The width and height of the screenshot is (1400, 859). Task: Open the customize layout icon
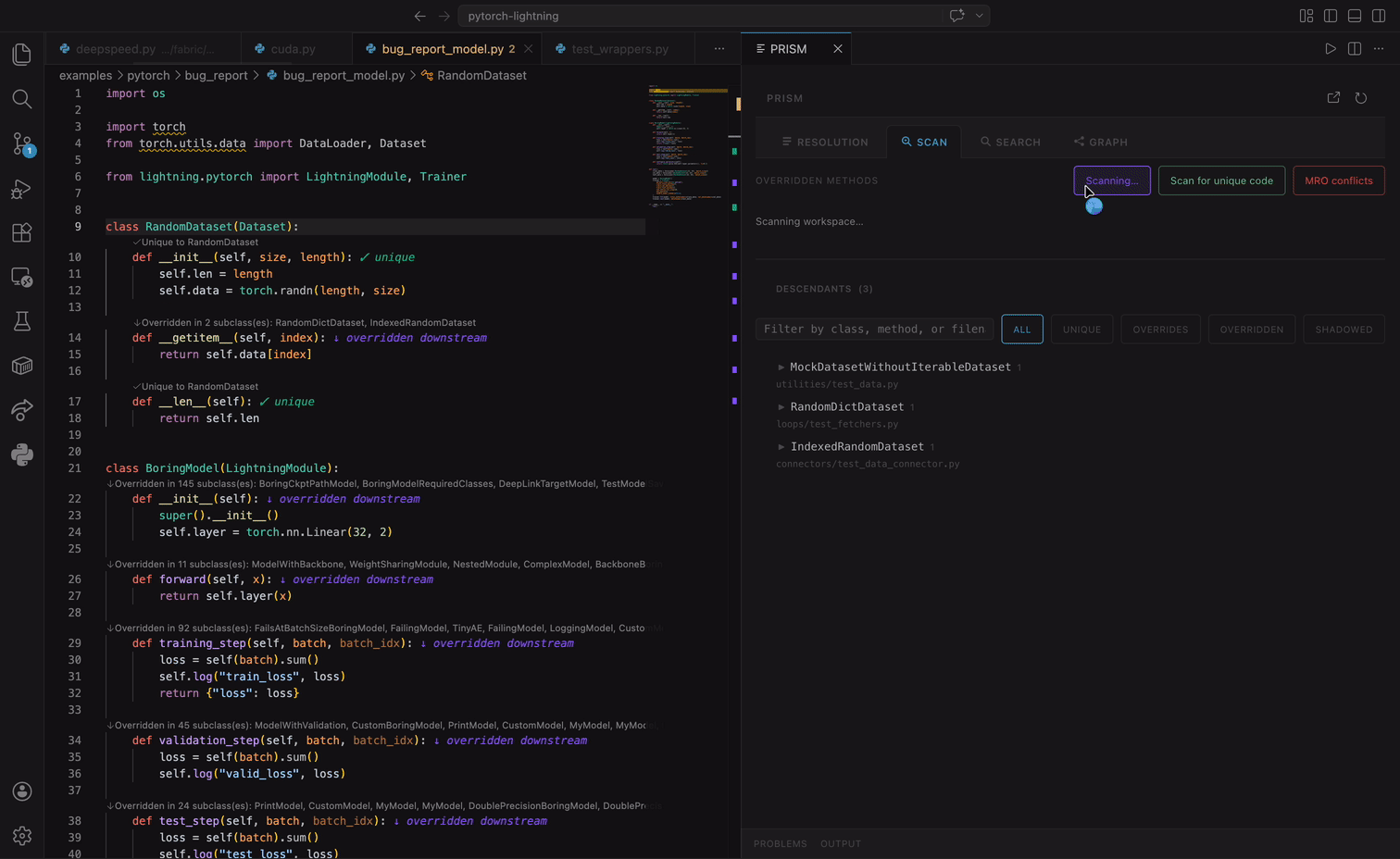click(1306, 16)
